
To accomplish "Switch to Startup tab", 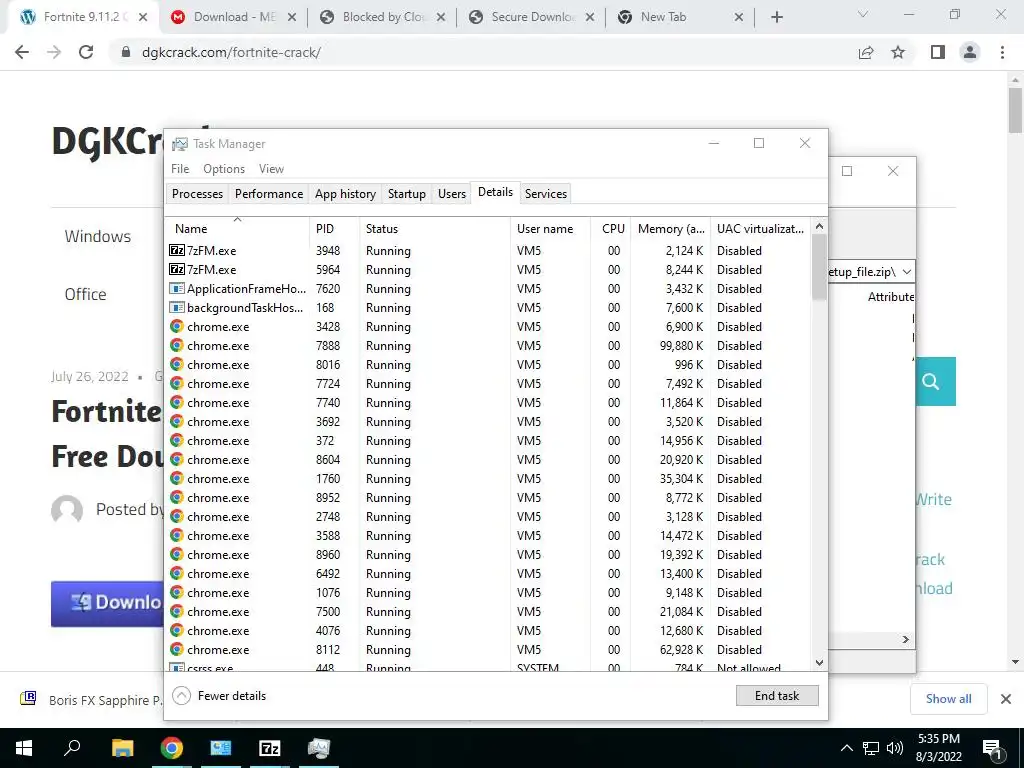I will click(406, 193).
